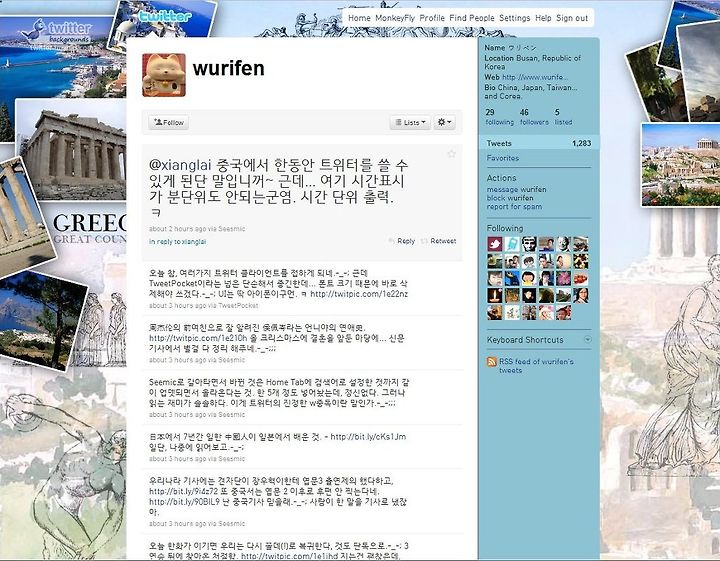Favorite the top tweet with the star

[x=451, y=154]
